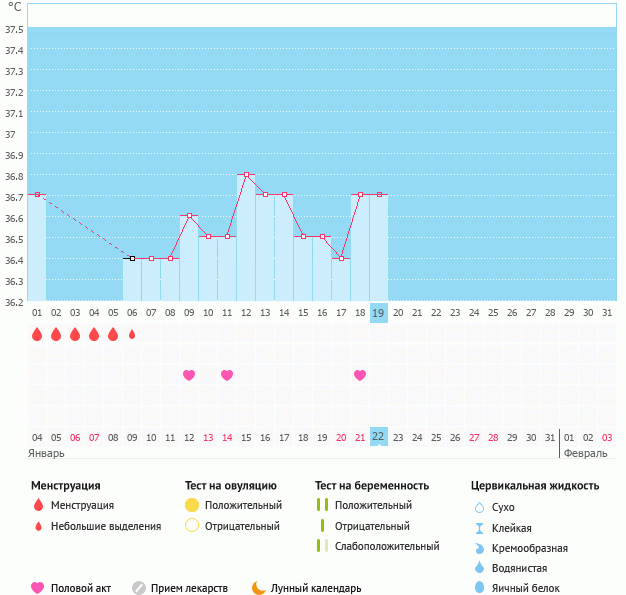Screen dimensions: 626x595
Task: Select the Яичный белок cervical fluid icon
Action: (x=479, y=588)
